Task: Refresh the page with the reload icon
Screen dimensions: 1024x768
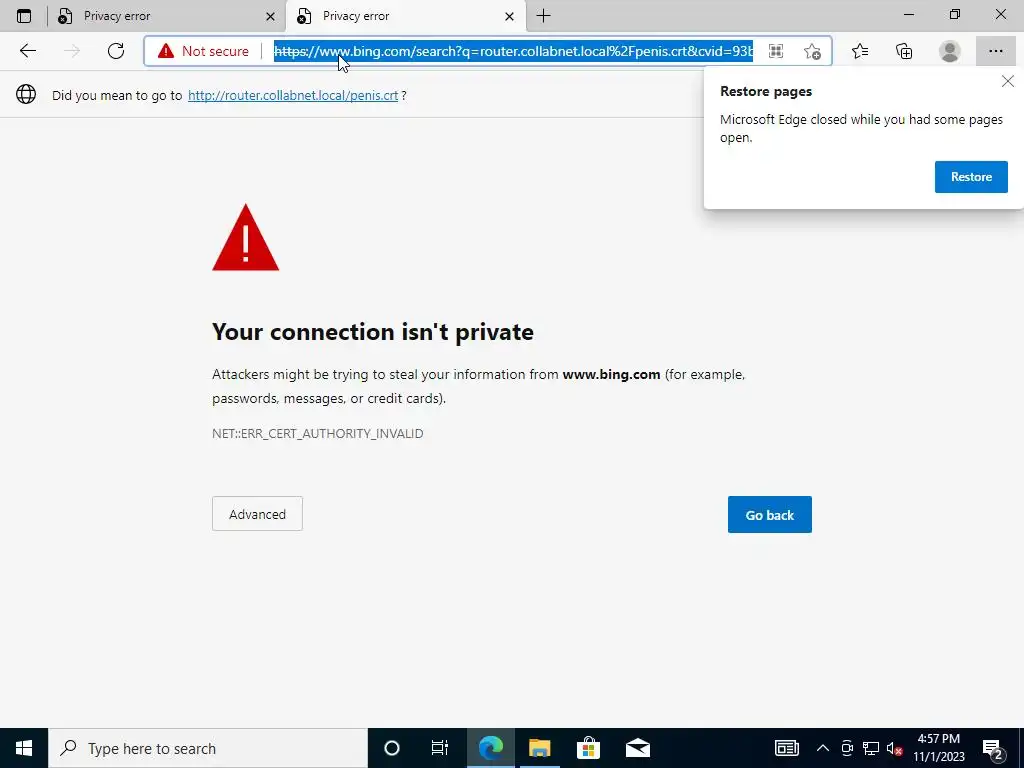Action: (x=116, y=51)
